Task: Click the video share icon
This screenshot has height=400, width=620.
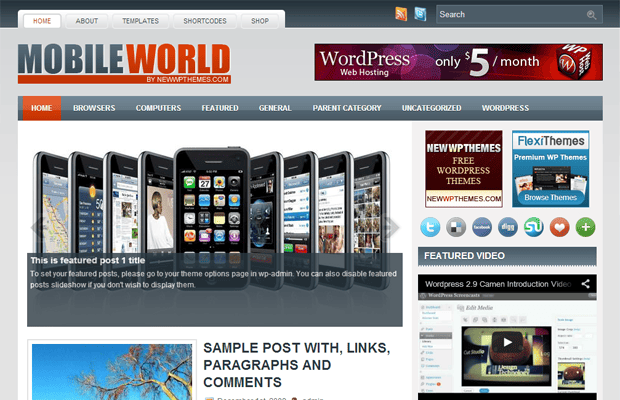Action: point(586,285)
